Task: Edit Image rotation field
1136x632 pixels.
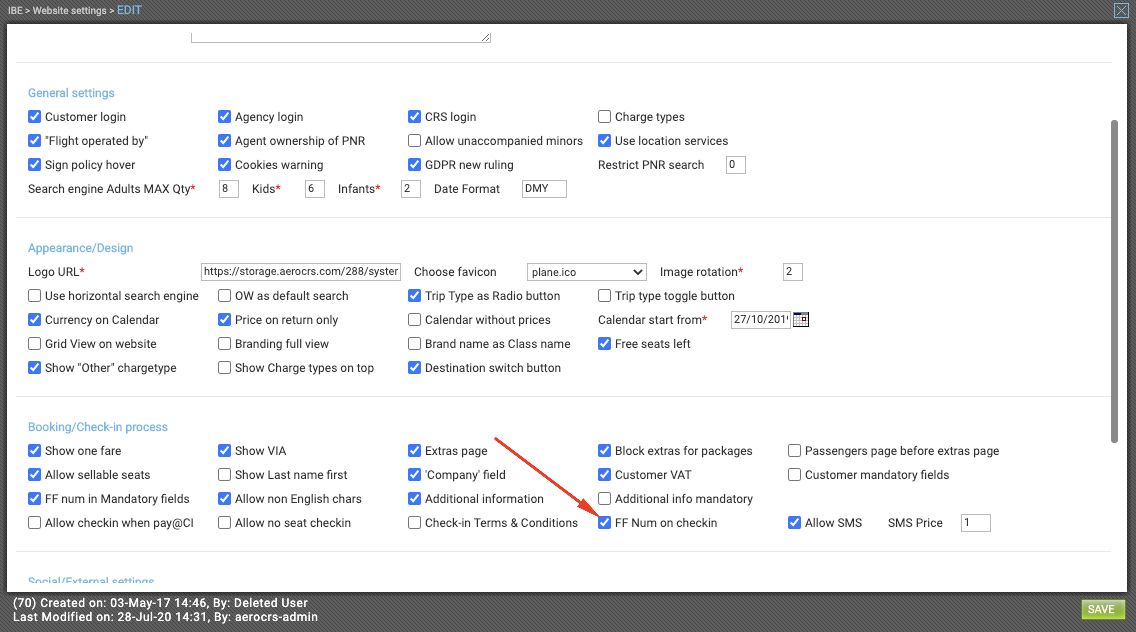Action: pos(793,271)
